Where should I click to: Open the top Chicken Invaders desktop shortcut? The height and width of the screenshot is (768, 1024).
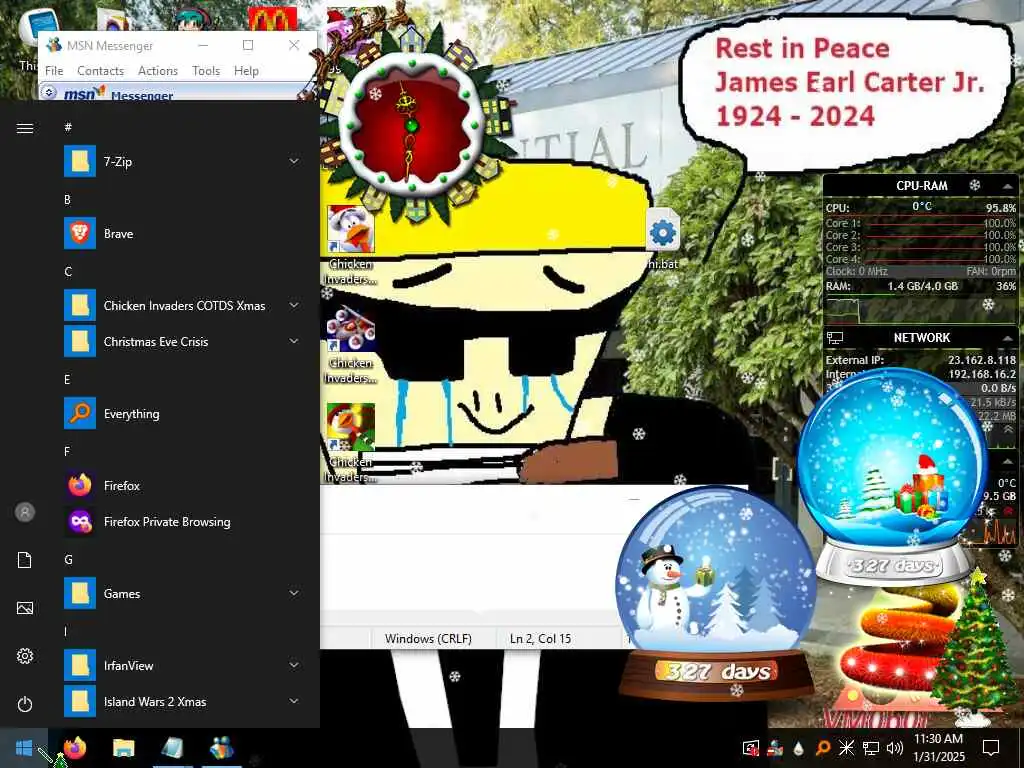click(x=351, y=246)
